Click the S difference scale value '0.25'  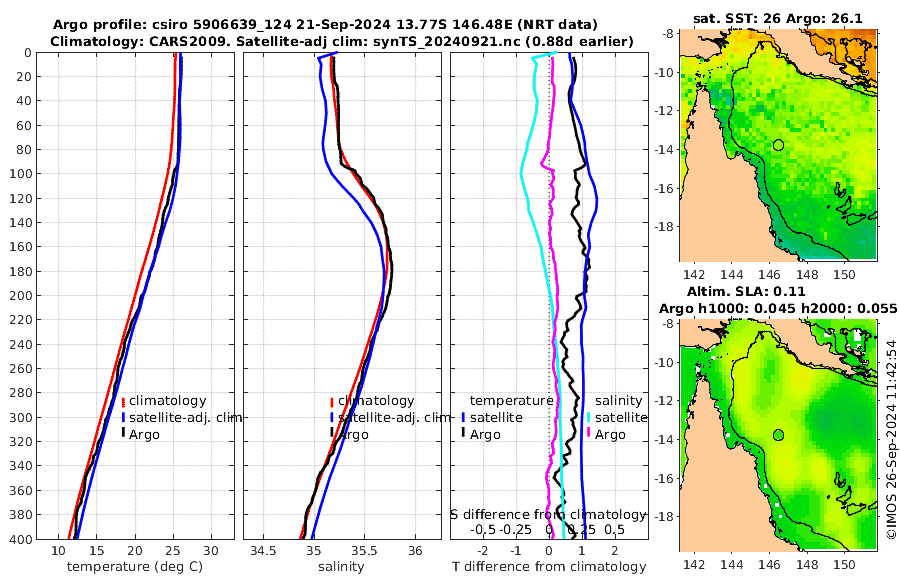coord(582,529)
